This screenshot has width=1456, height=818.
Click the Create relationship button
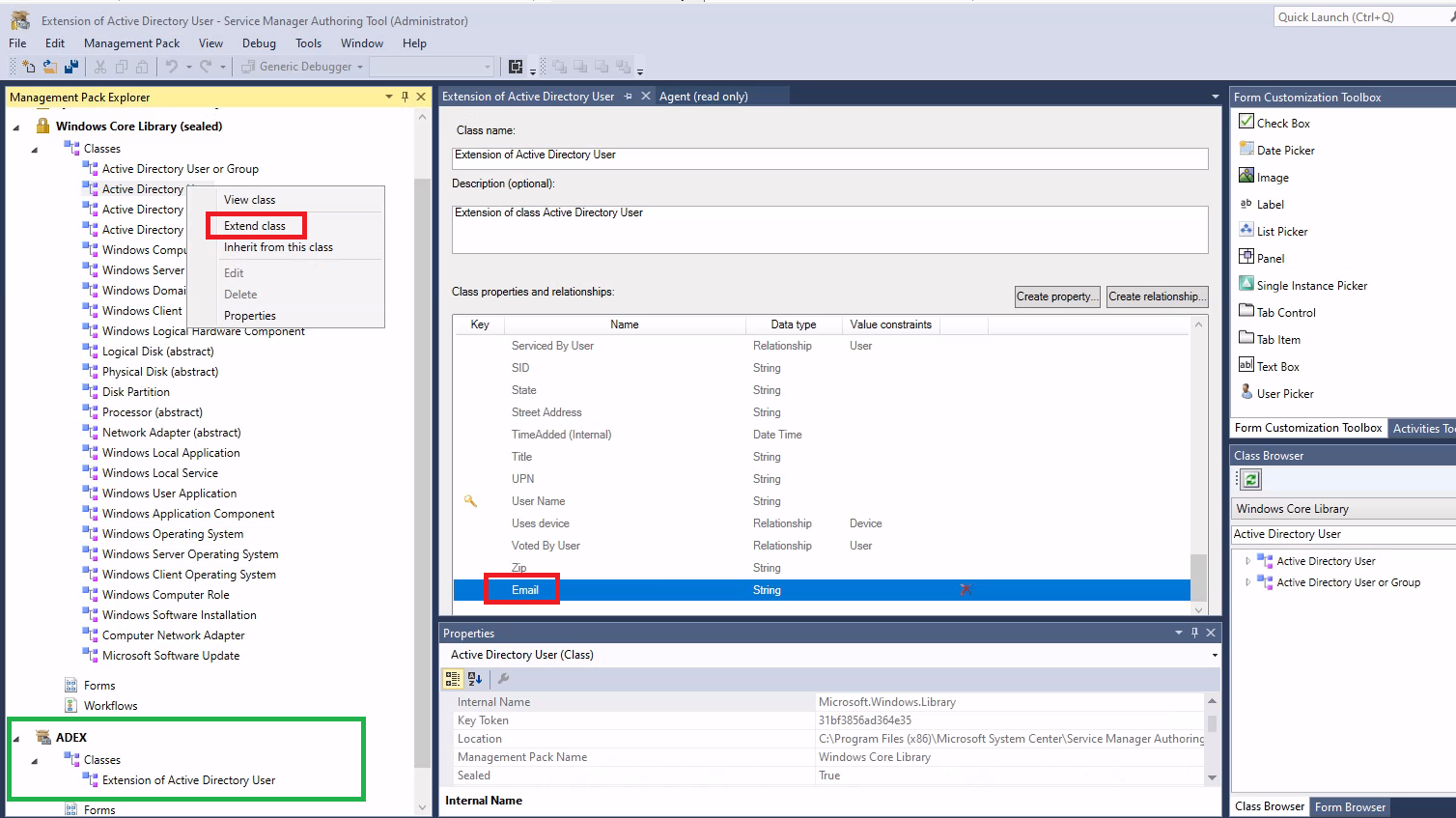pyautogui.click(x=1157, y=296)
